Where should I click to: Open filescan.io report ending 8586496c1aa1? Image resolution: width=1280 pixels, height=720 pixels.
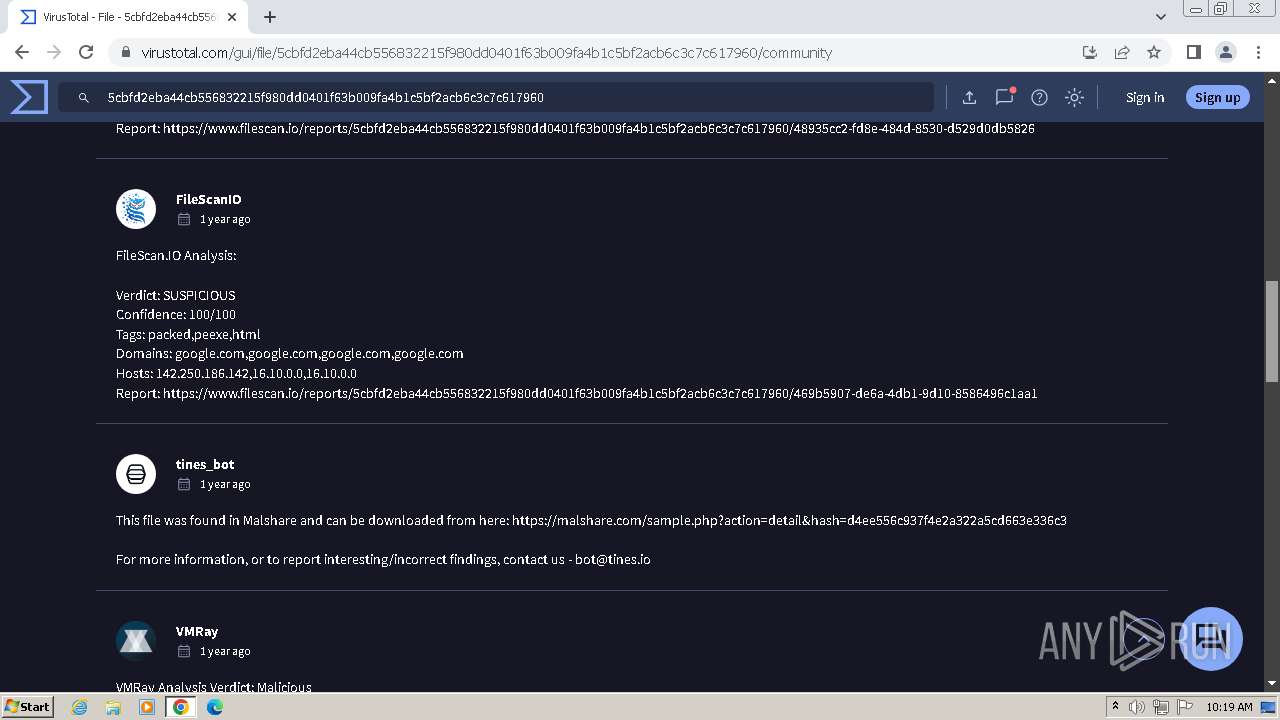(x=600, y=393)
